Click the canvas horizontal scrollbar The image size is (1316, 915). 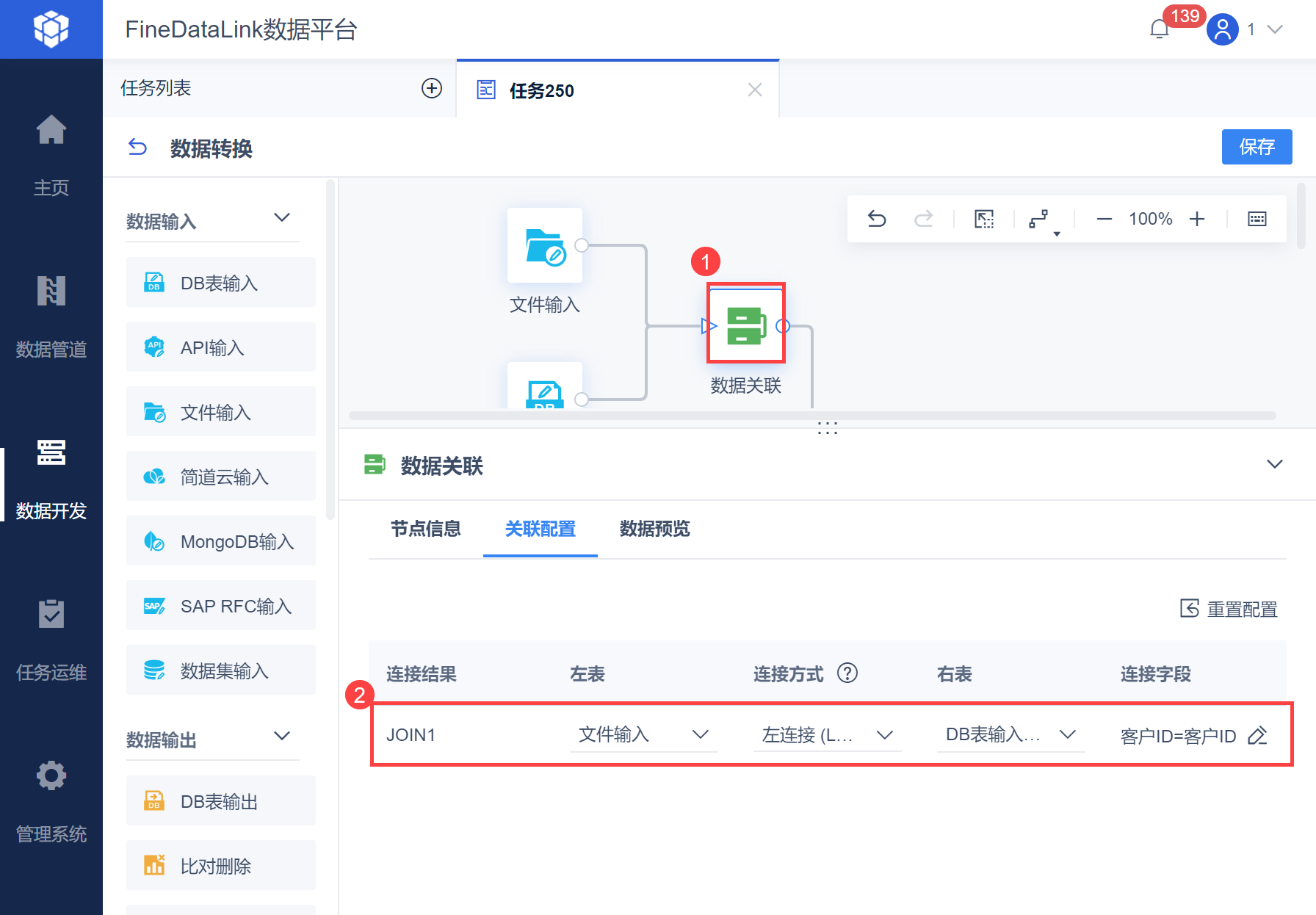coord(812,416)
